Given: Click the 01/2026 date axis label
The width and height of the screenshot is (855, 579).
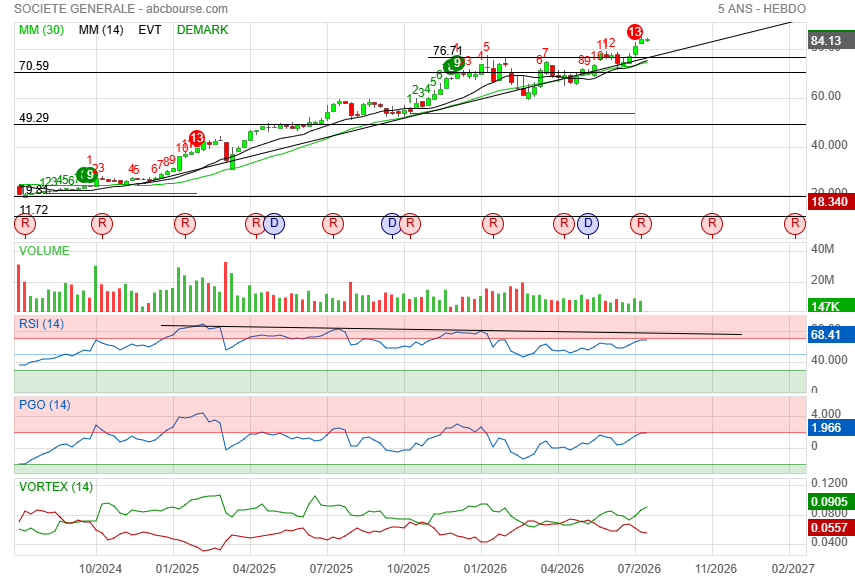Looking at the screenshot, I should pyautogui.click(x=485, y=569).
